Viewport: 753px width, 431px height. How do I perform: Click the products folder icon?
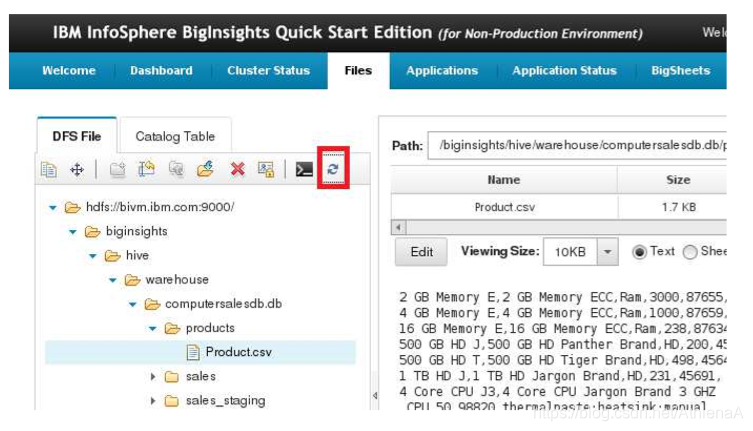172,329
